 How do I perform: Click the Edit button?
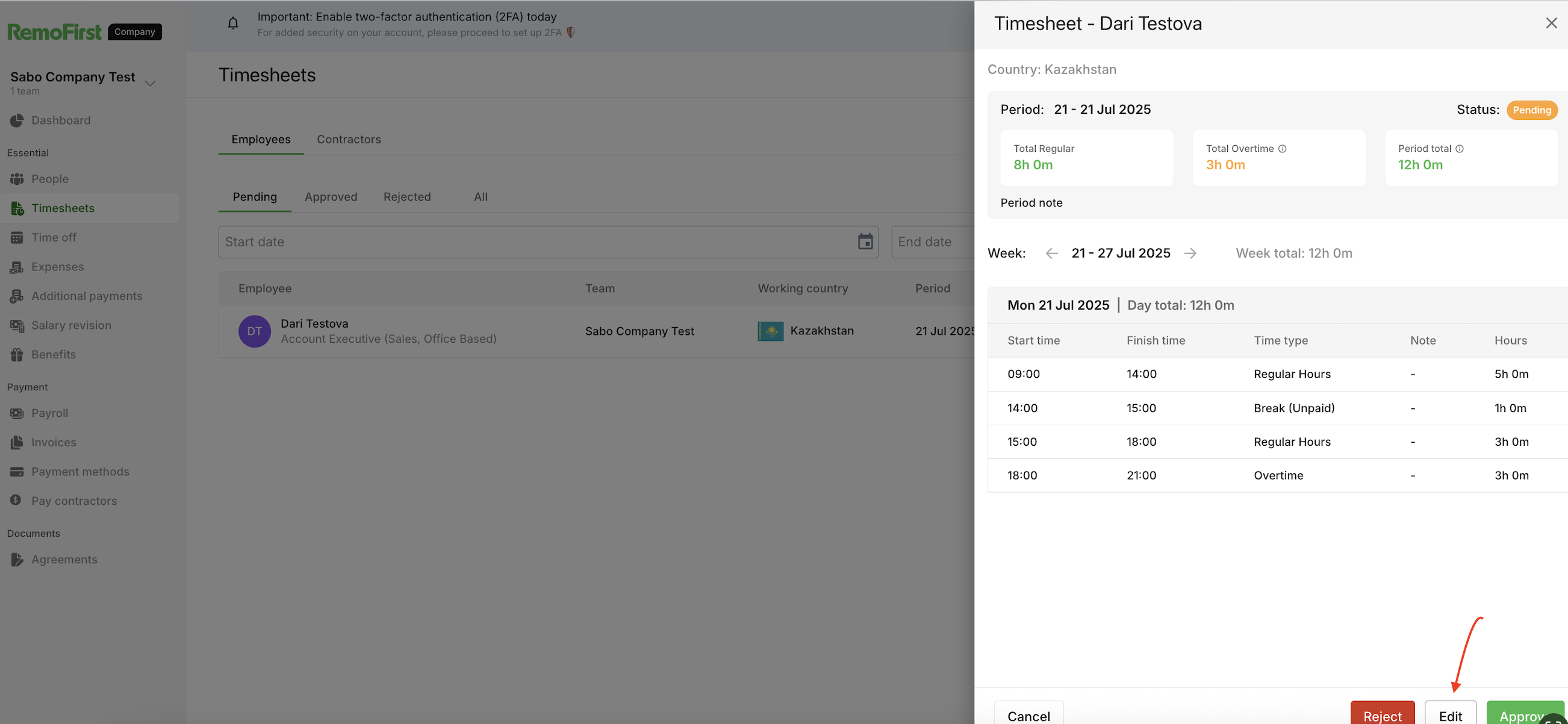coord(1450,715)
